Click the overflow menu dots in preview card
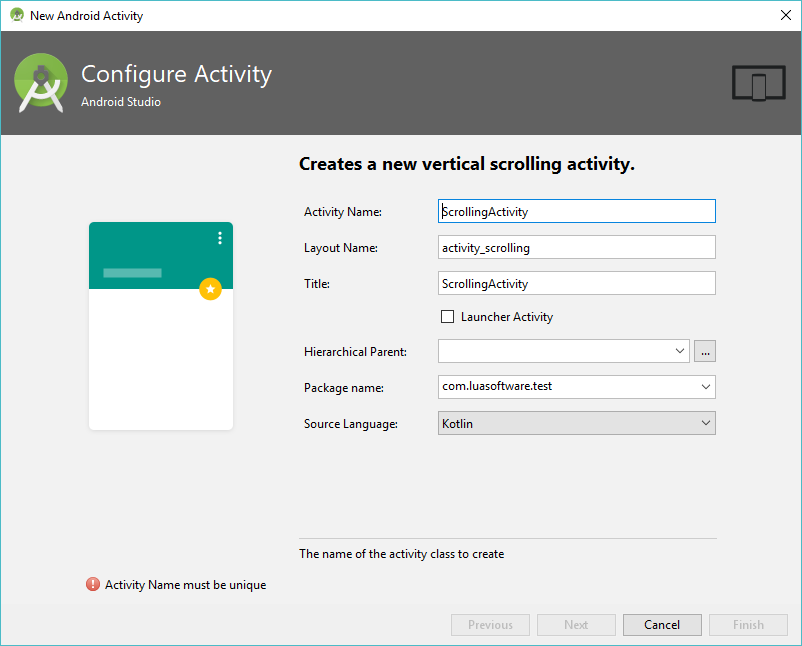This screenshot has height=646, width=802. click(x=219, y=237)
